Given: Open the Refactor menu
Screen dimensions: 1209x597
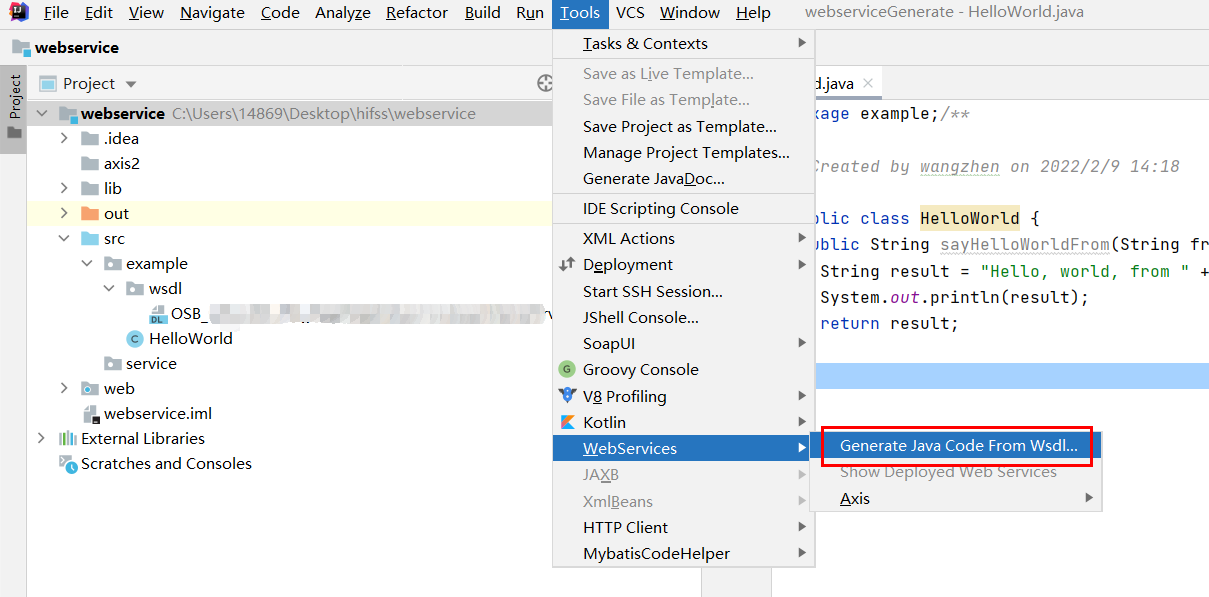Looking at the screenshot, I should click(417, 13).
